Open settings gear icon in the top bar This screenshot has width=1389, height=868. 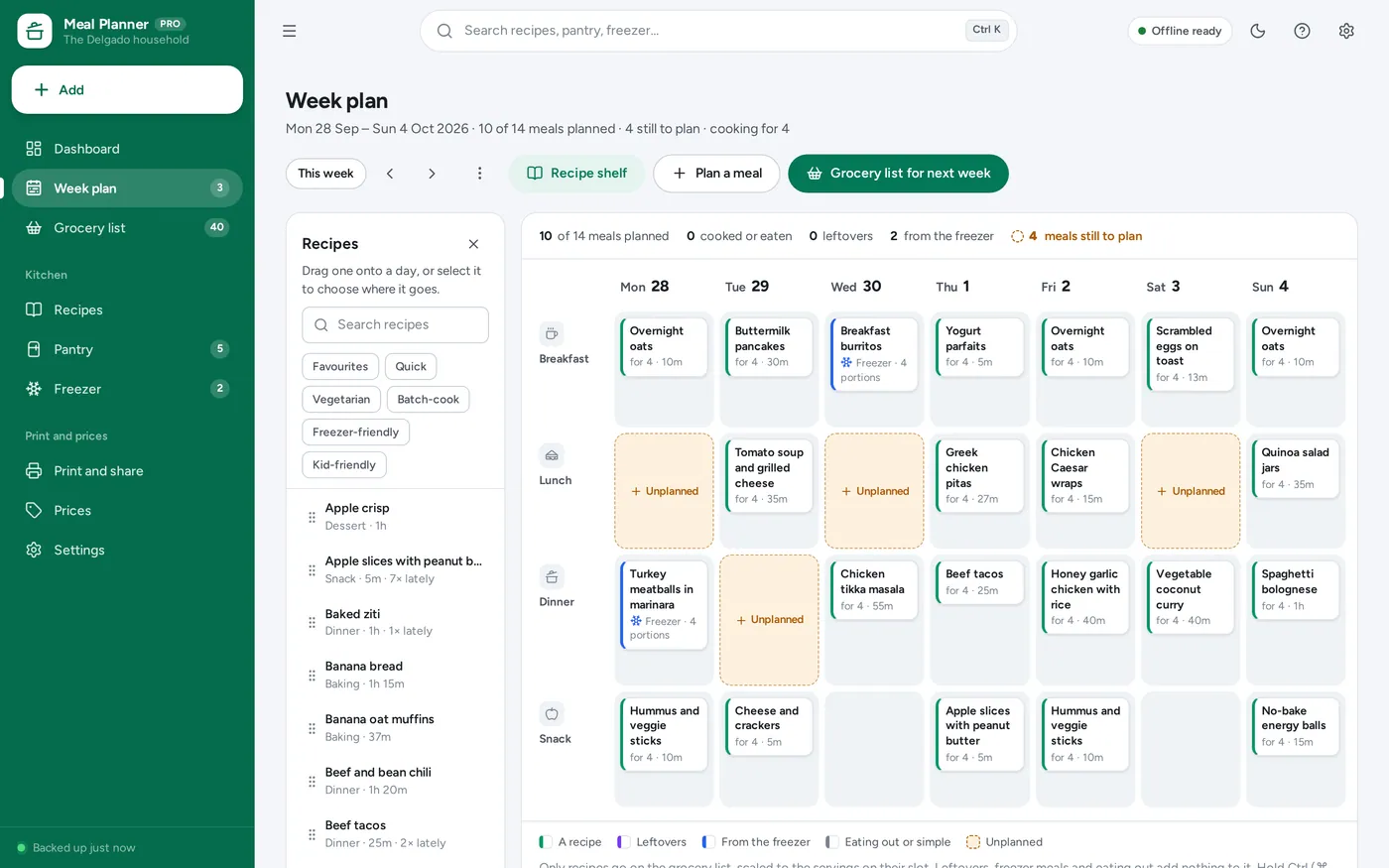coord(1346,31)
